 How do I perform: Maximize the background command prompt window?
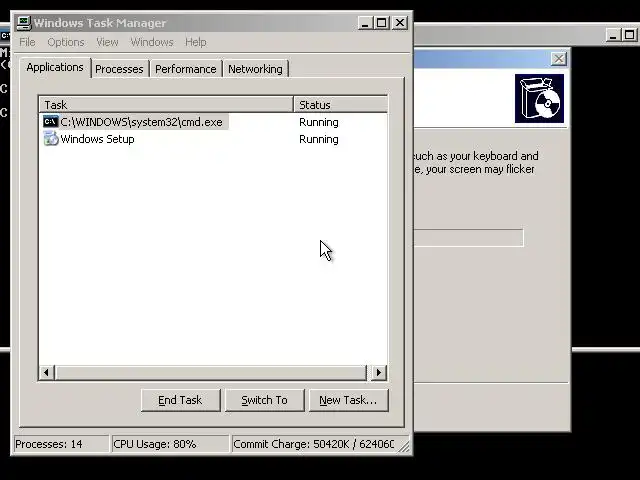[x=630, y=35]
